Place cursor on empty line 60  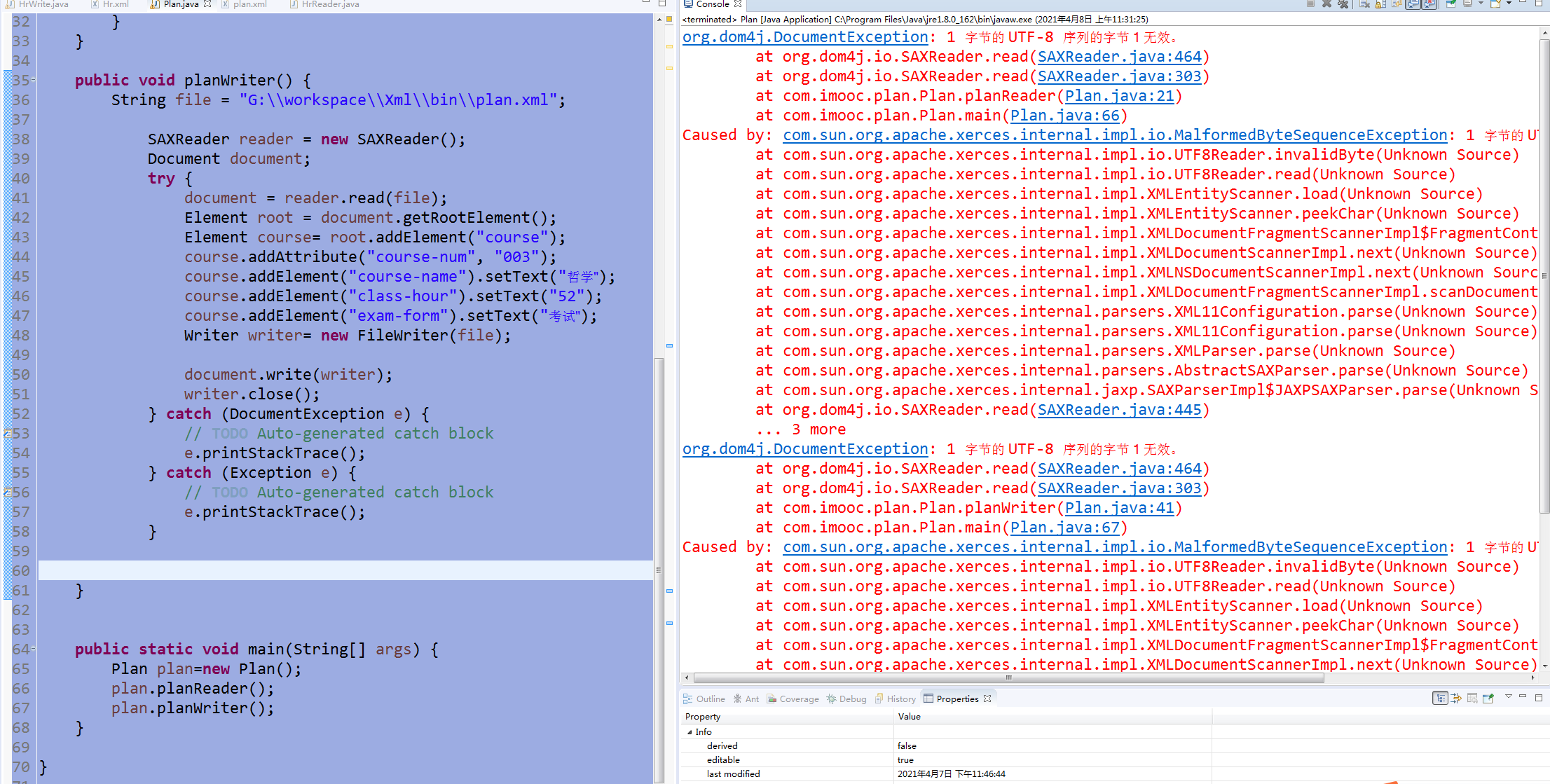[345, 570]
